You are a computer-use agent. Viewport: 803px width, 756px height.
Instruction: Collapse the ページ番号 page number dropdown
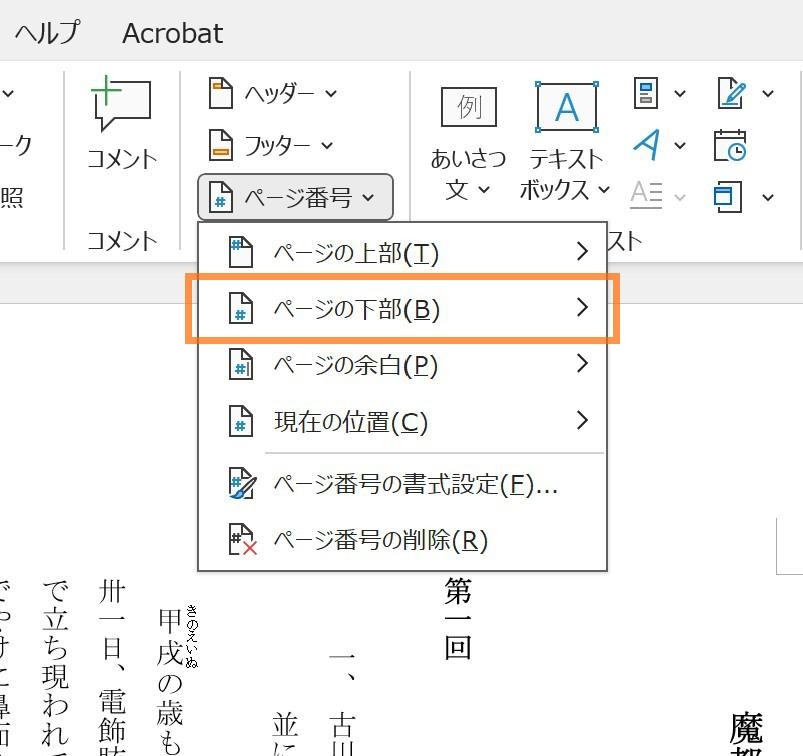(x=295, y=198)
